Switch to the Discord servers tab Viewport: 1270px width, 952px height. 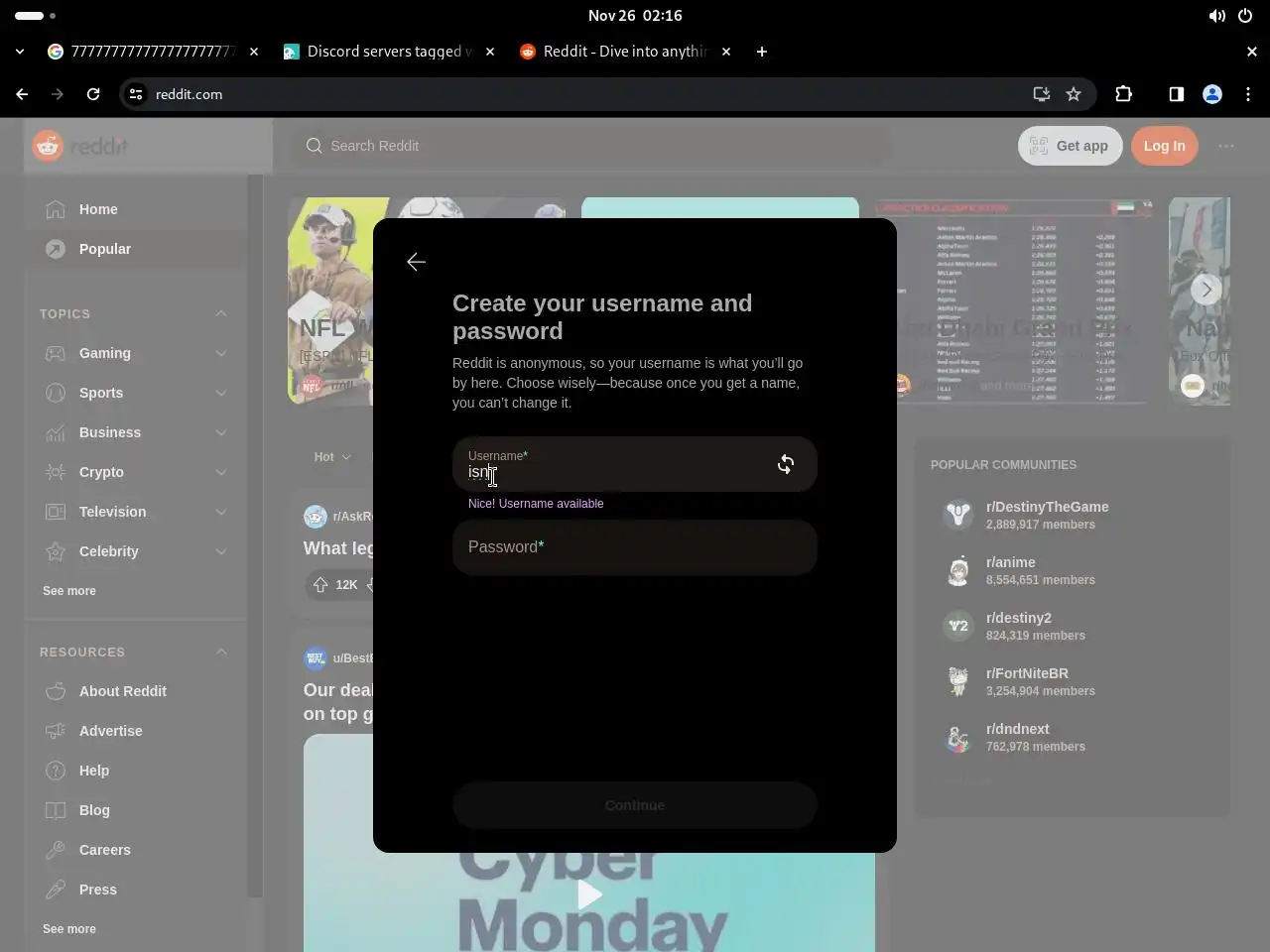[x=389, y=52]
